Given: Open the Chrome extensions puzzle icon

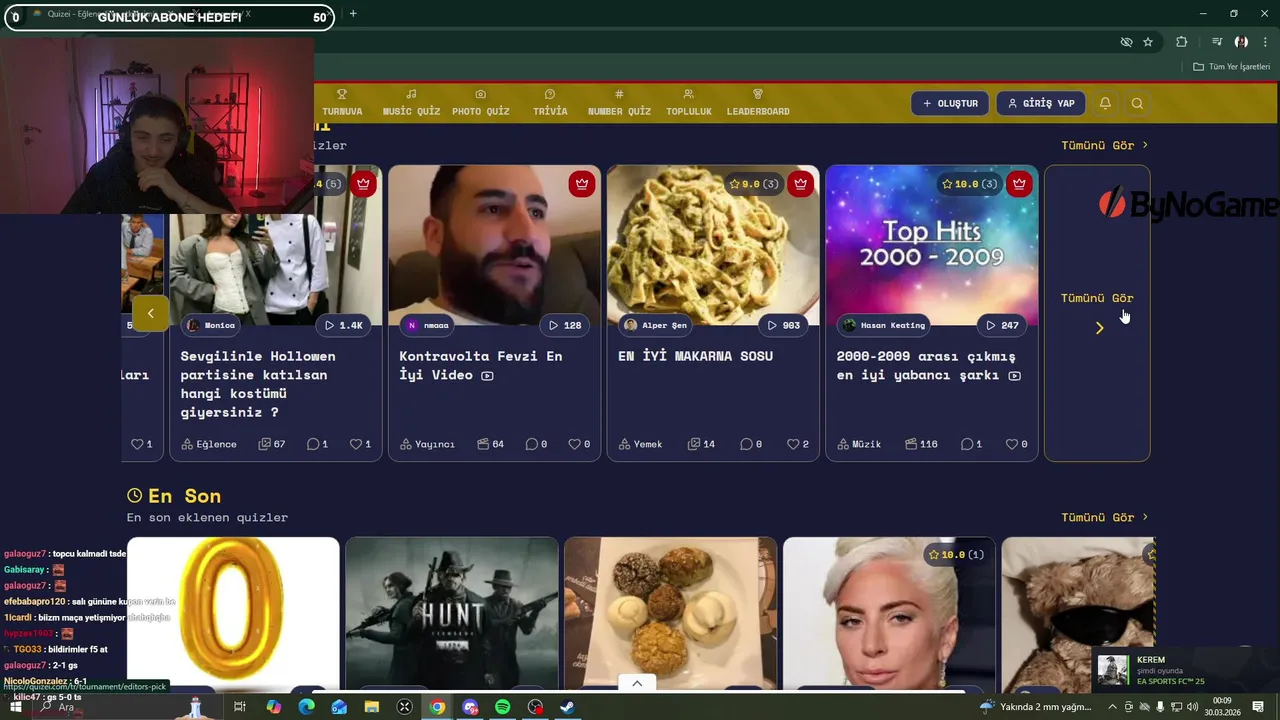Looking at the screenshot, I should coord(1182,42).
